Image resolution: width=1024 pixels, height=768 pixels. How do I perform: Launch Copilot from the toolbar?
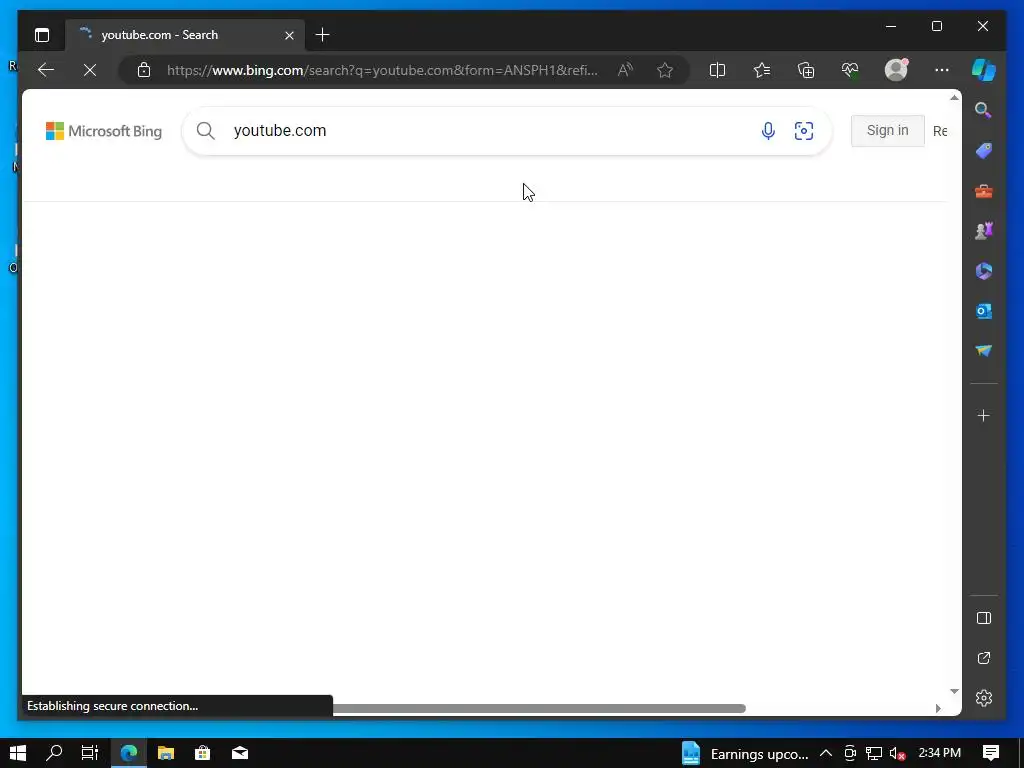[x=984, y=70]
